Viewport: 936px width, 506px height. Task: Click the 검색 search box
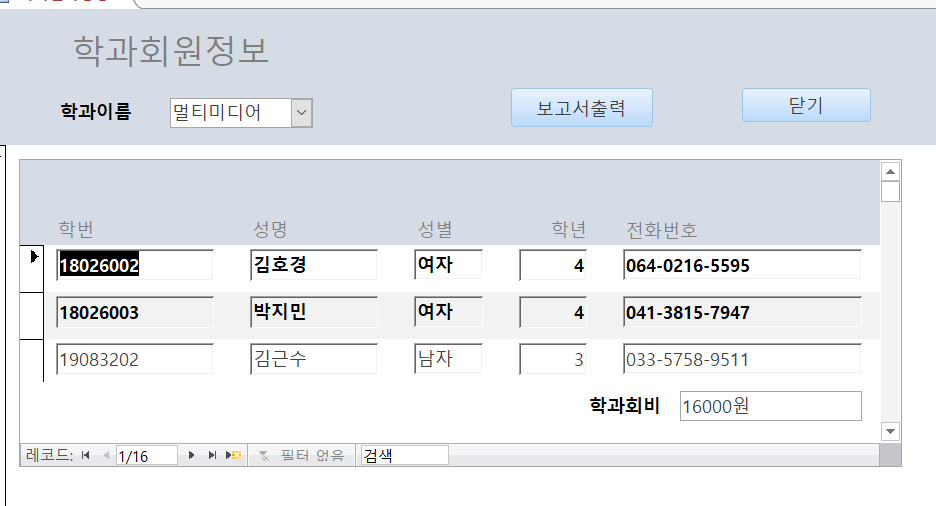[404, 455]
